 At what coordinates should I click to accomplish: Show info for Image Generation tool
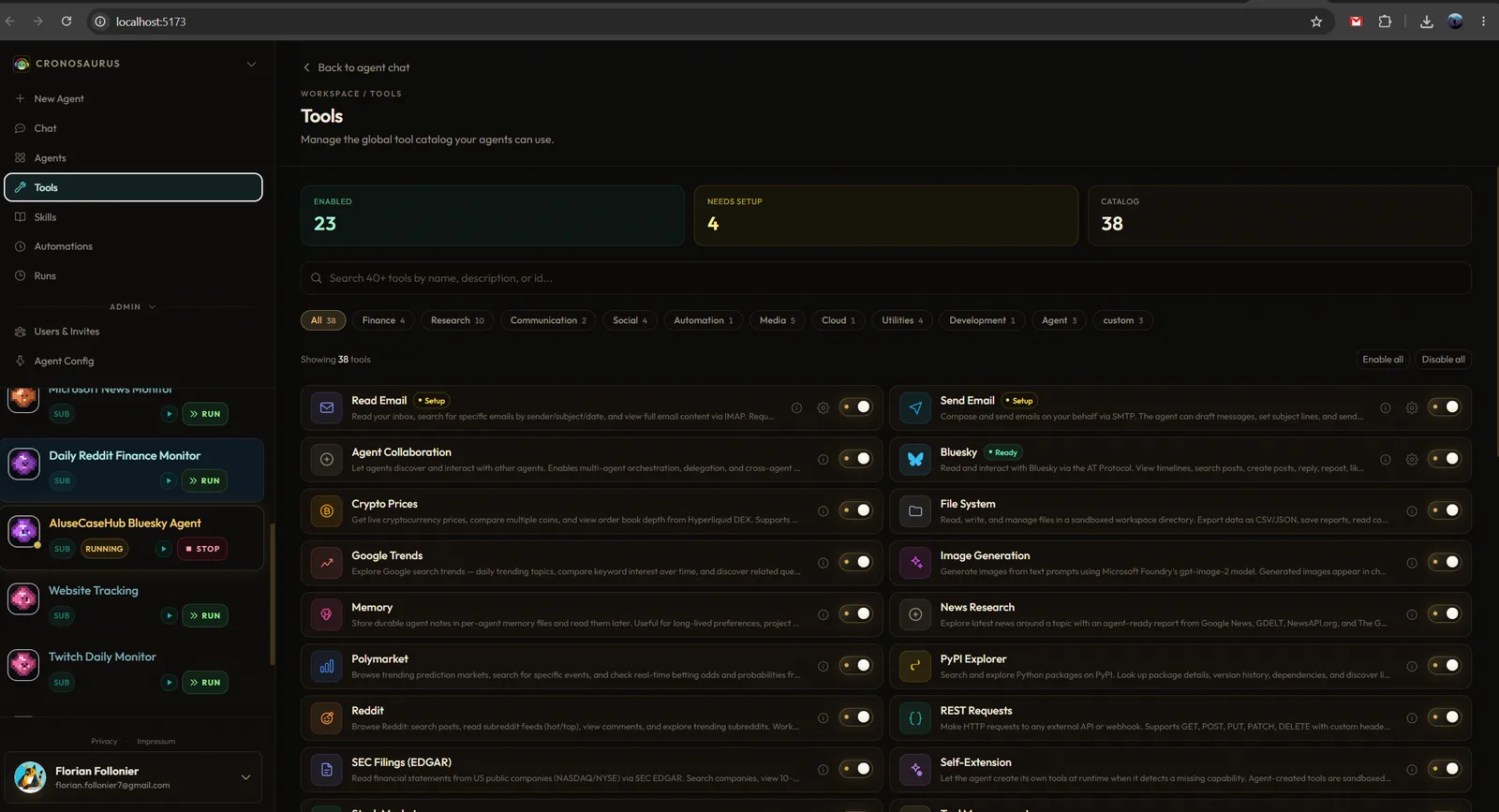(1411, 563)
